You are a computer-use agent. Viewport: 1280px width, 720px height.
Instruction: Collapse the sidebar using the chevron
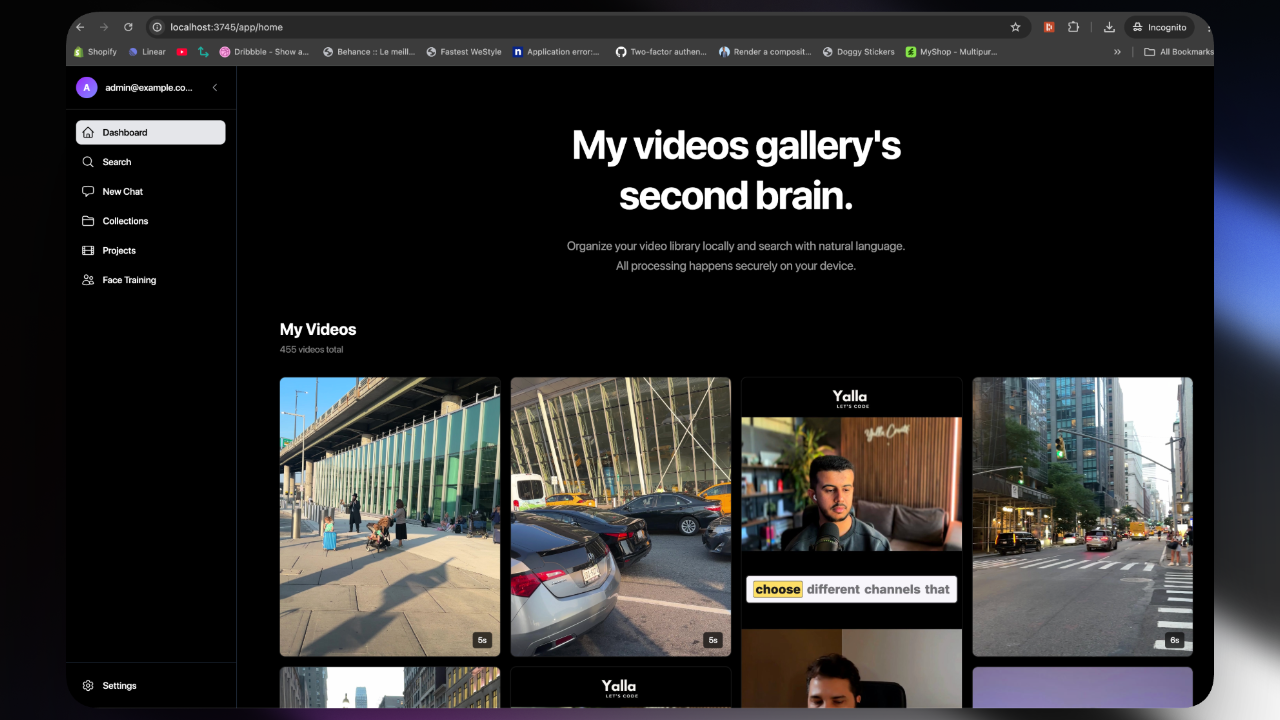[x=214, y=87]
